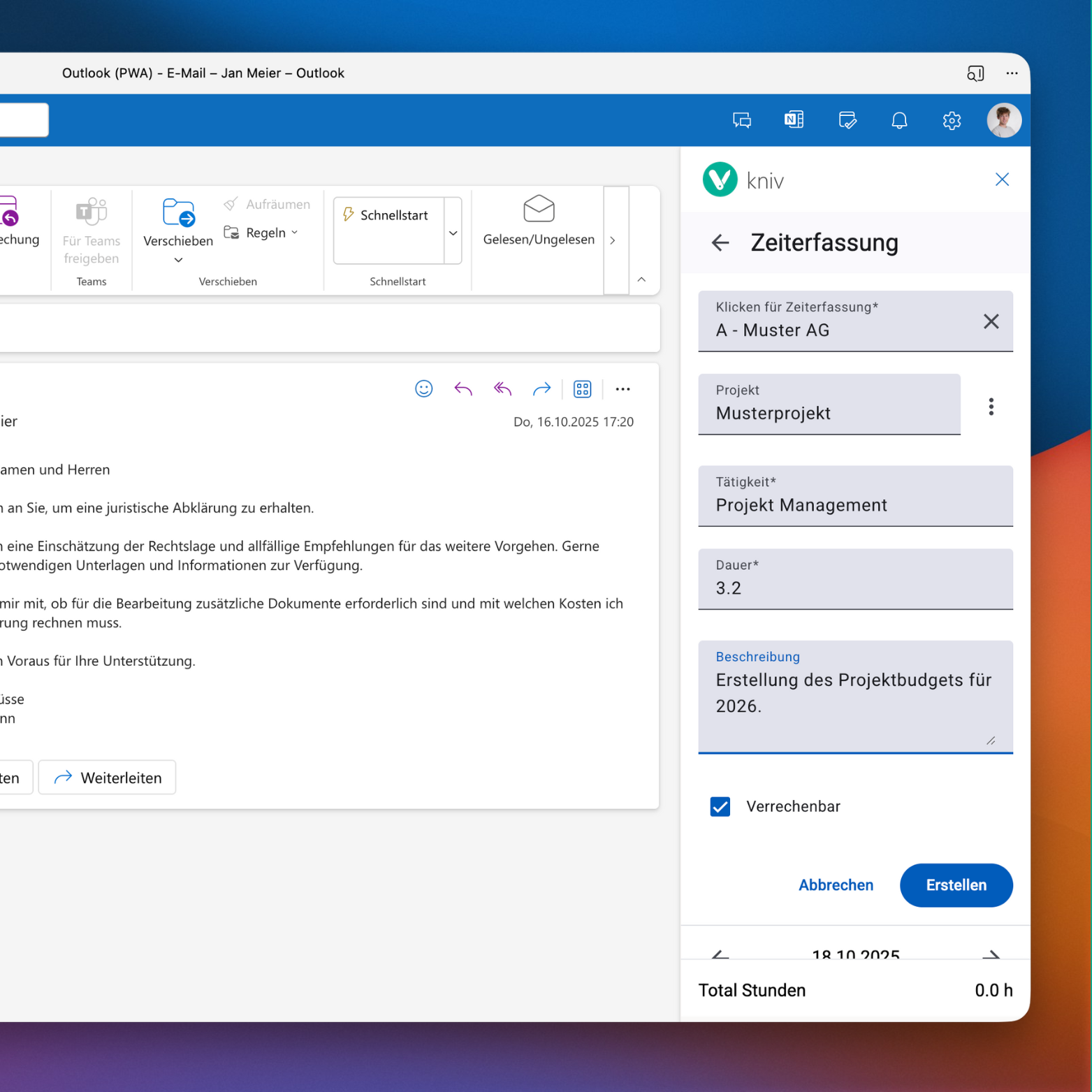Screen dimensions: 1092x1092
Task: Open the kniv add-in apps grid icon
Action: click(583, 389)
